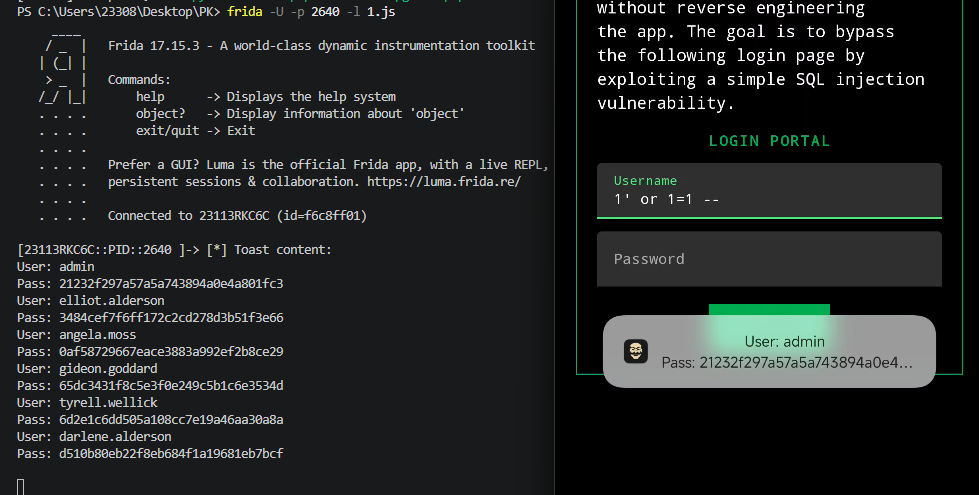Click the 'exploiting a simple SQL injection' text
This screenshot has width=979, height=495.
(760, 79)
